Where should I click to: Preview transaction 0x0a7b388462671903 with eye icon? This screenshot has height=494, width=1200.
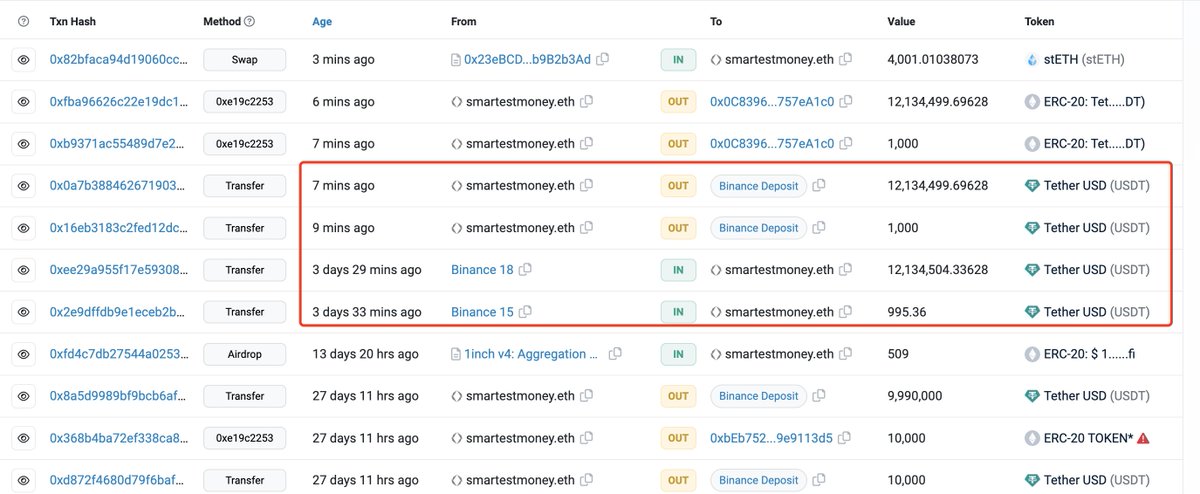(x=24, y=186)
